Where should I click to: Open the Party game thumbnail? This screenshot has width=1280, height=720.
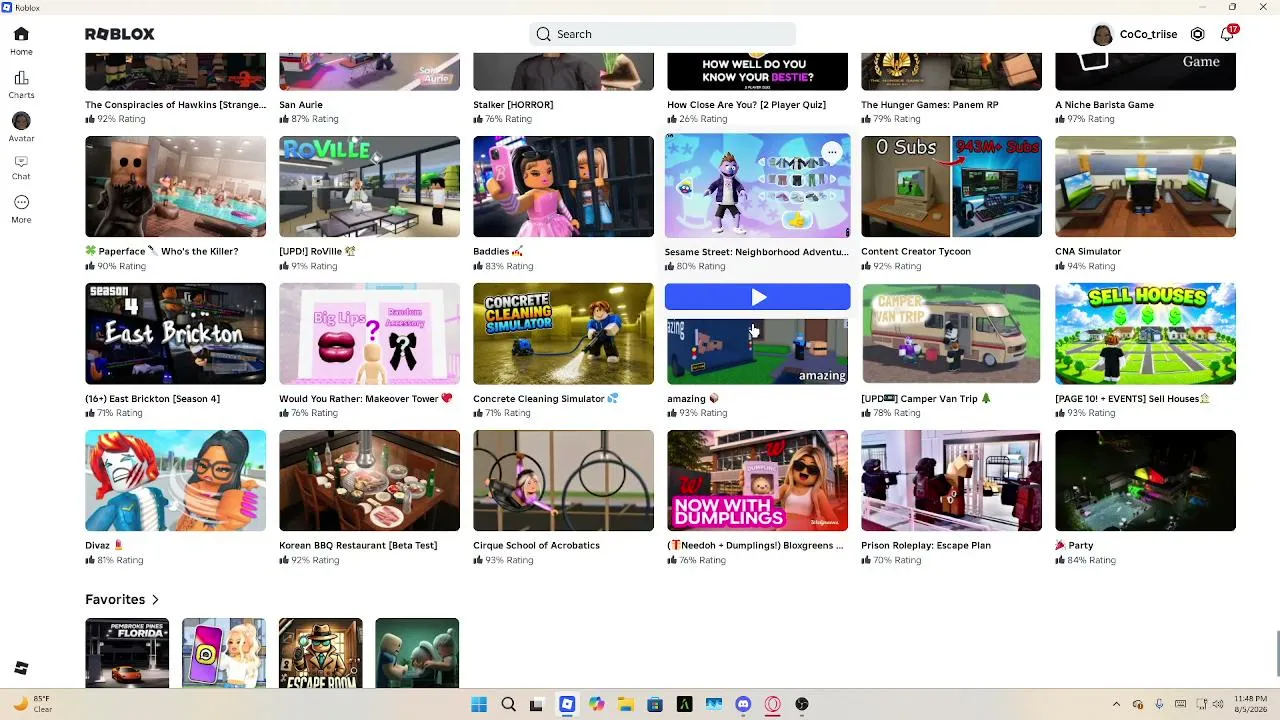point(1145,481)
